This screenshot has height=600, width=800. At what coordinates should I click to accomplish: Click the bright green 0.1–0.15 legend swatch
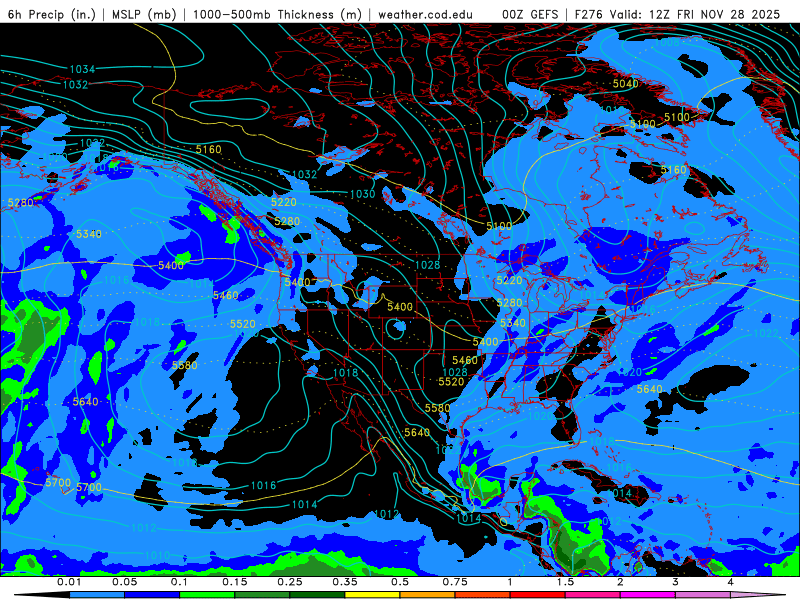[x=207, y=595]
